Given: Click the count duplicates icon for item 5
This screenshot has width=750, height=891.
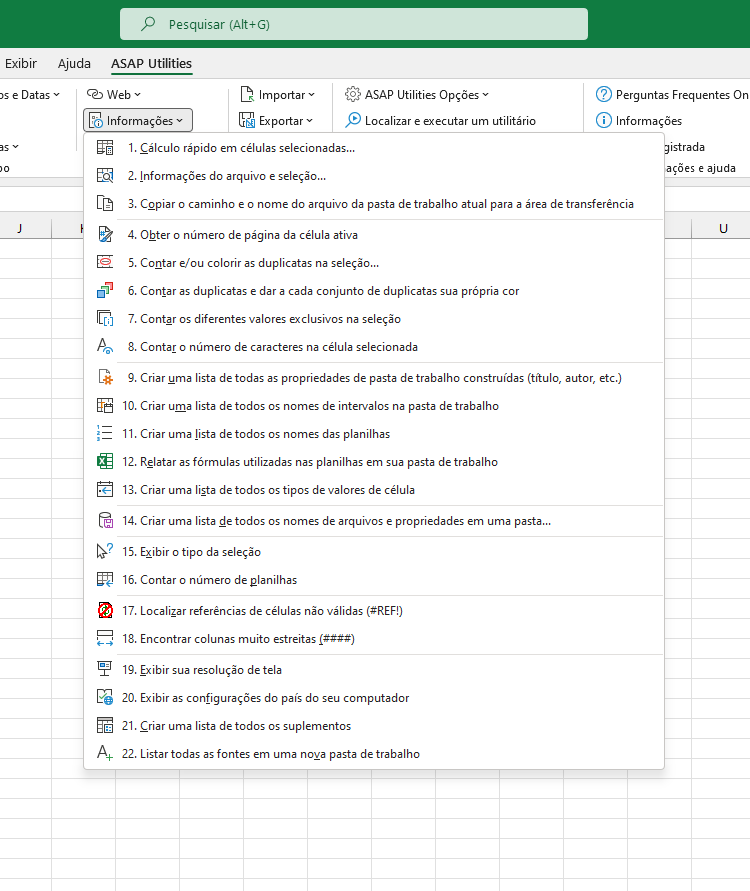Looking at the screenshot, I should click(105, 263).
